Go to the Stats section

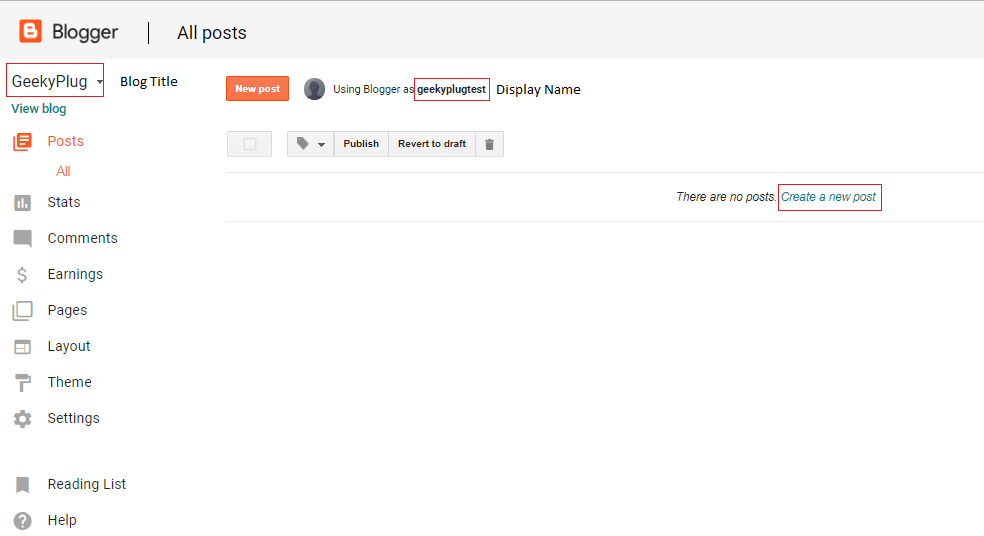click(64, 202)
